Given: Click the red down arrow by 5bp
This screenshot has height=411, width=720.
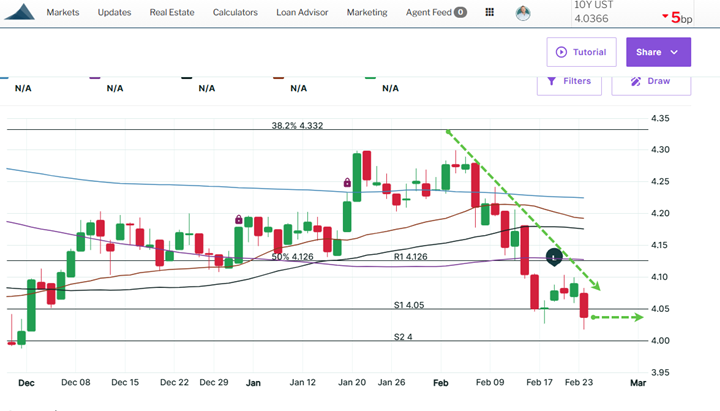Looking at the screenshot, I should (665, 18).
